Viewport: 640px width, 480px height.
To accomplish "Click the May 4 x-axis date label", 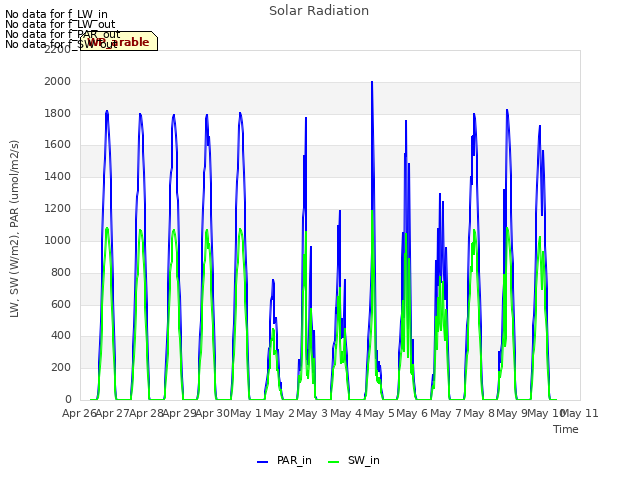I will [x=346, y=413].
